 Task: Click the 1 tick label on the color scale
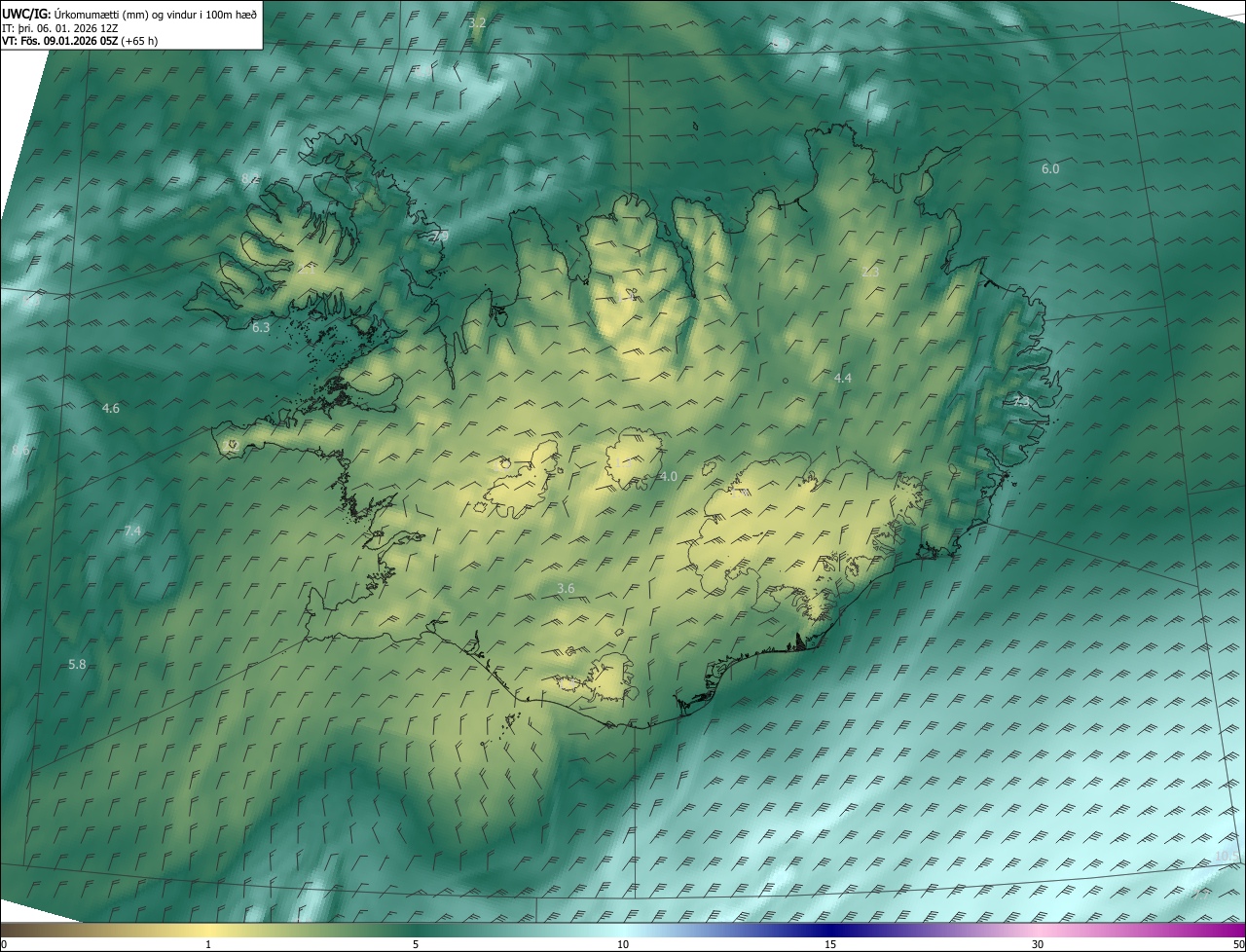point(208,944)
